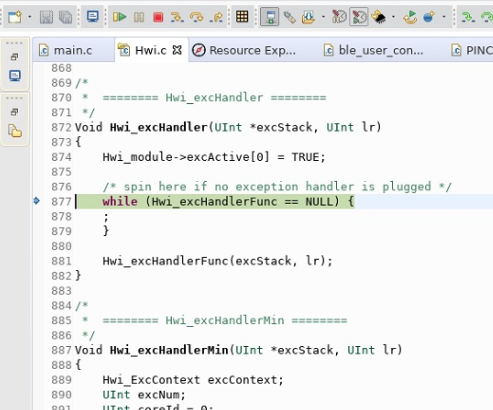
Task: Click line number 874 in the gutter
Action: coord(61,157)
